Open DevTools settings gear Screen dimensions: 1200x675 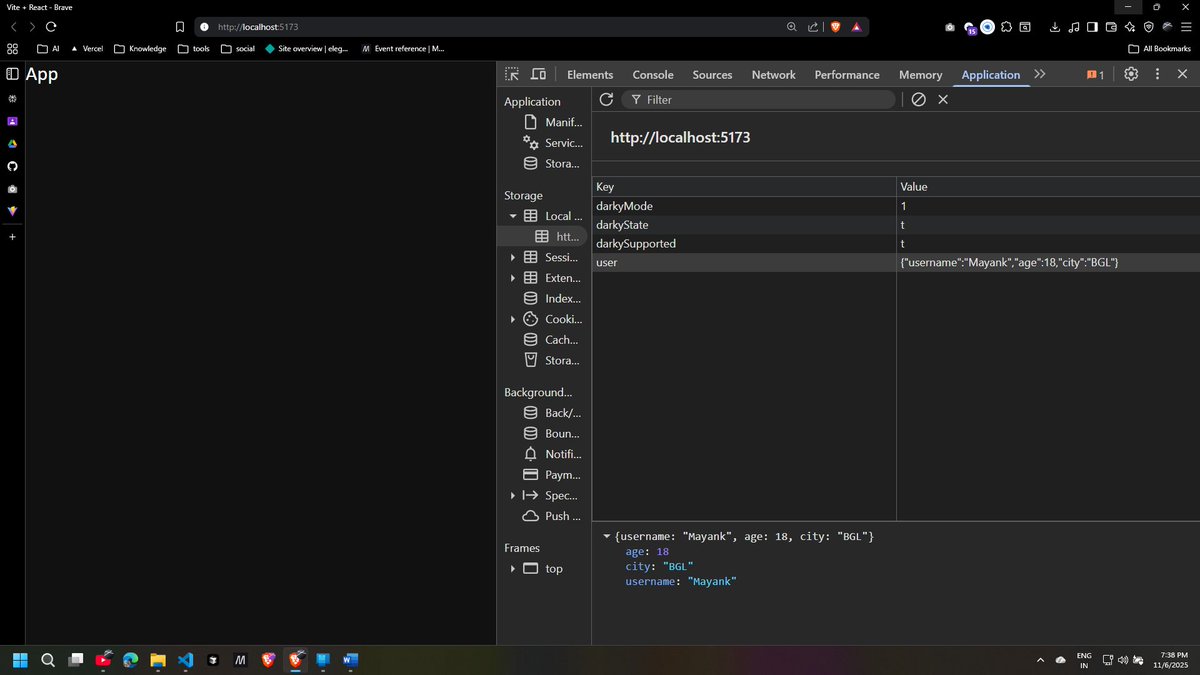pyautogui.click(x=1129, y=74)
